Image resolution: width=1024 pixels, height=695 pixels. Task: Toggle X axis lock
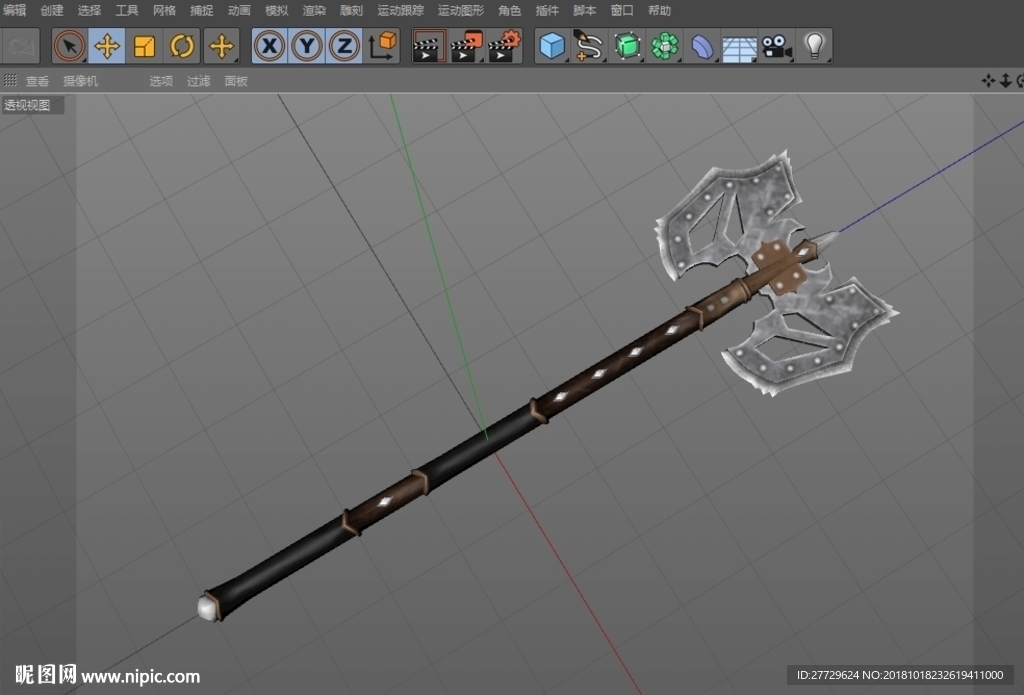point(269,46)
